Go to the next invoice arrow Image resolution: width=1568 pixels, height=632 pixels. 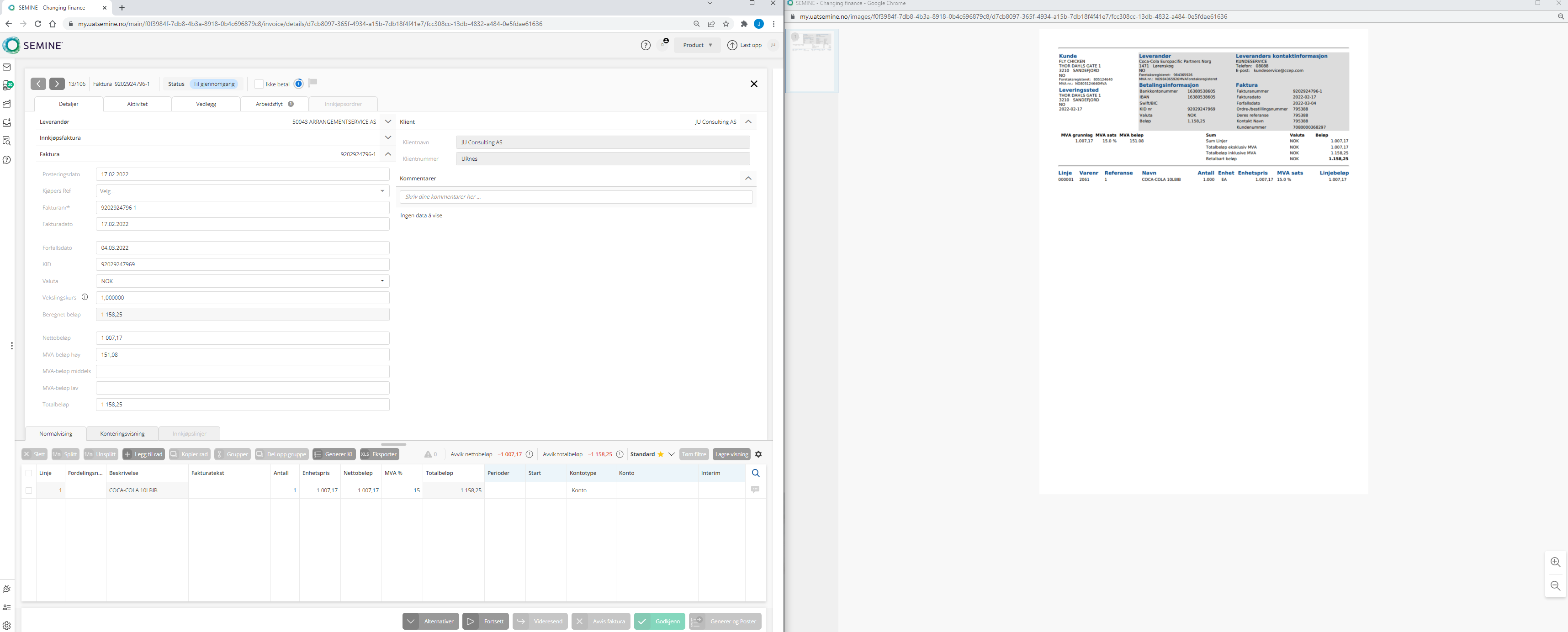[57, 84]
